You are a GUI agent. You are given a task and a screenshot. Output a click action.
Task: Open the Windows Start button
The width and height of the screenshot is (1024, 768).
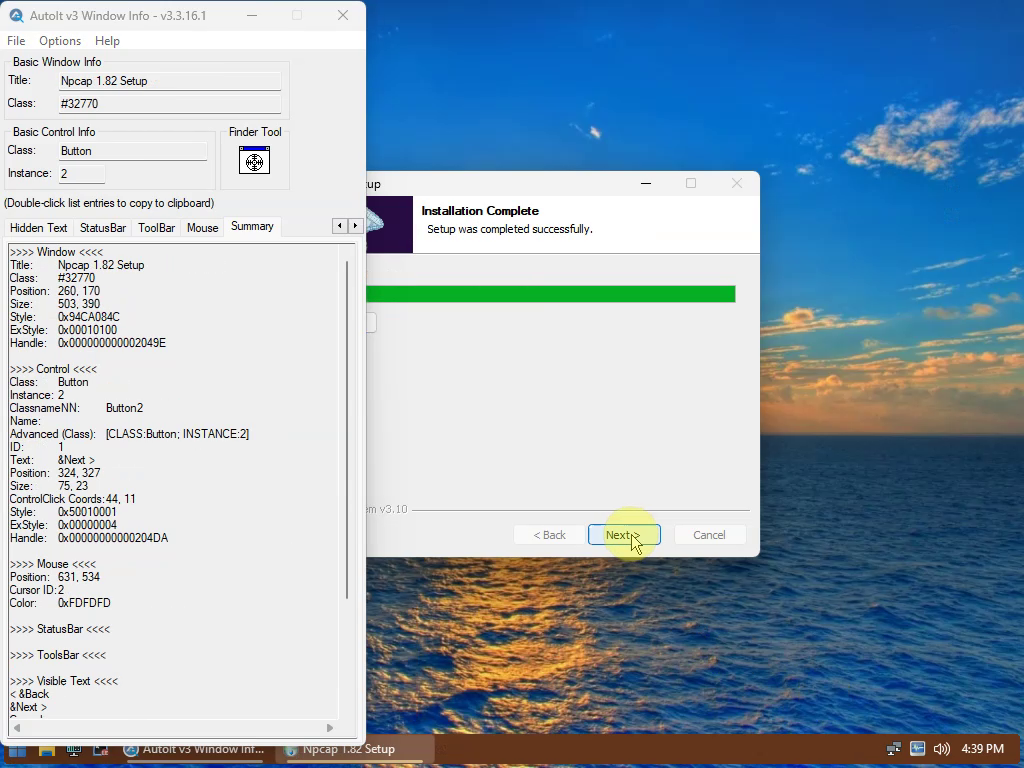click(x=18, y=750)
